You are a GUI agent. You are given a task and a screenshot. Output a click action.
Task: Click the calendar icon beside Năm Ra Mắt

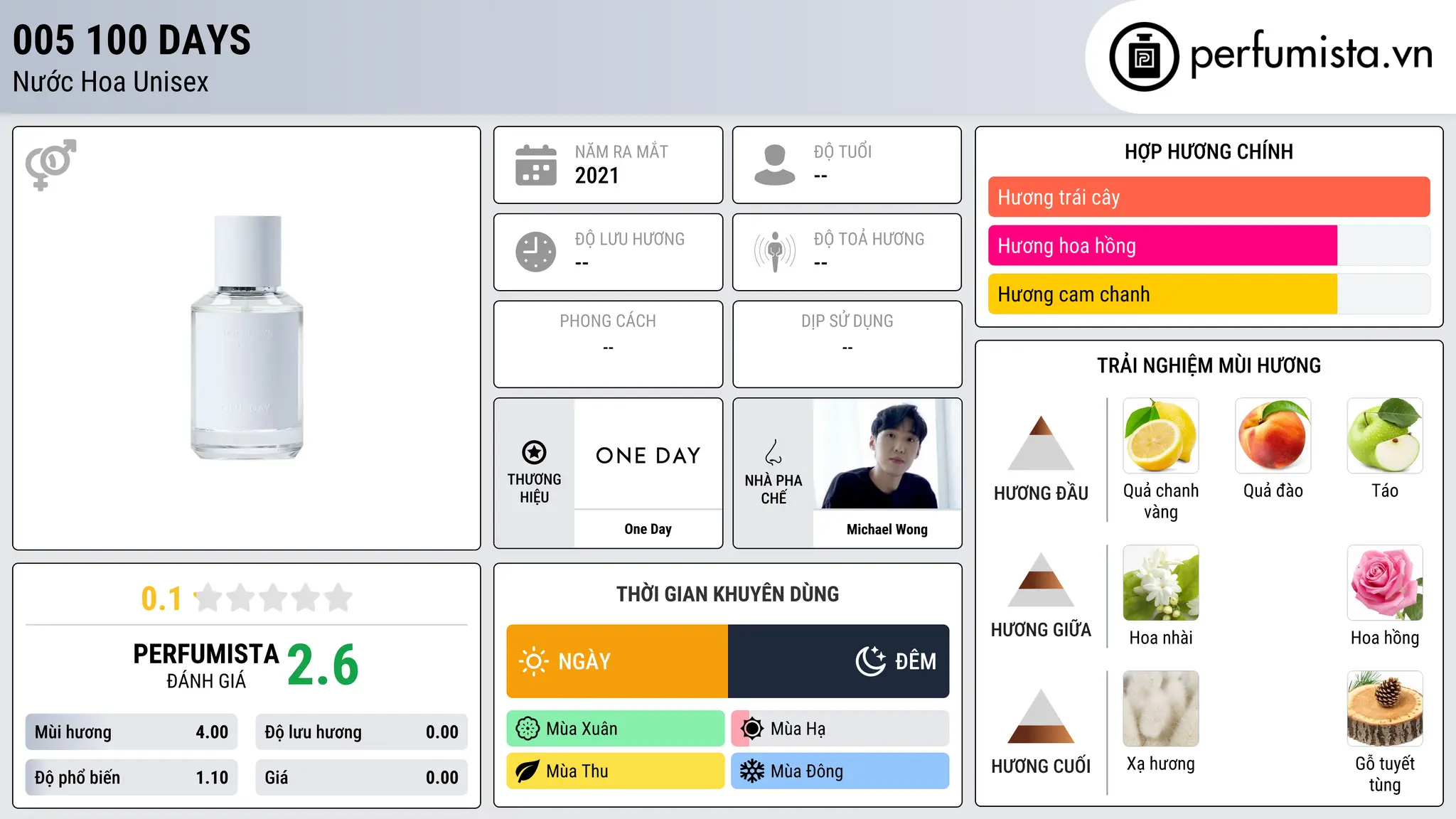(536, 165)
